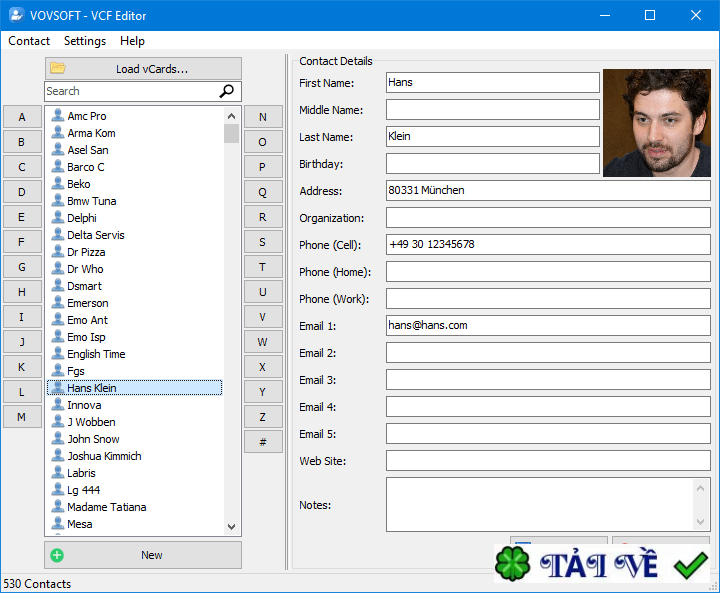Image resolution: width=720 pixels, height=593 pixels.
Task: Open the Help menu
Action: [132, 41]
